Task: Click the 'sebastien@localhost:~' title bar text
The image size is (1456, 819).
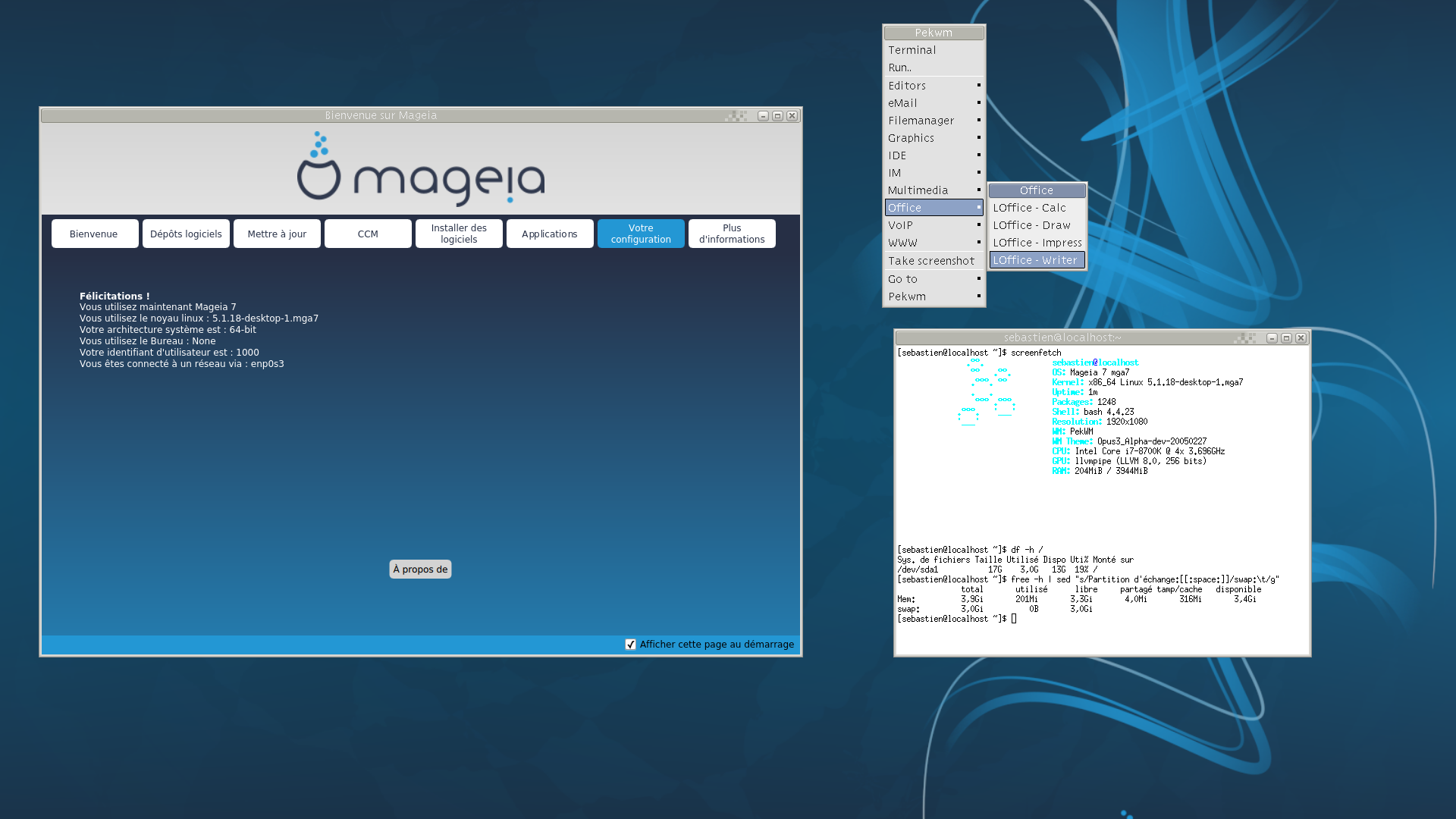Action: coord(1062,337)
